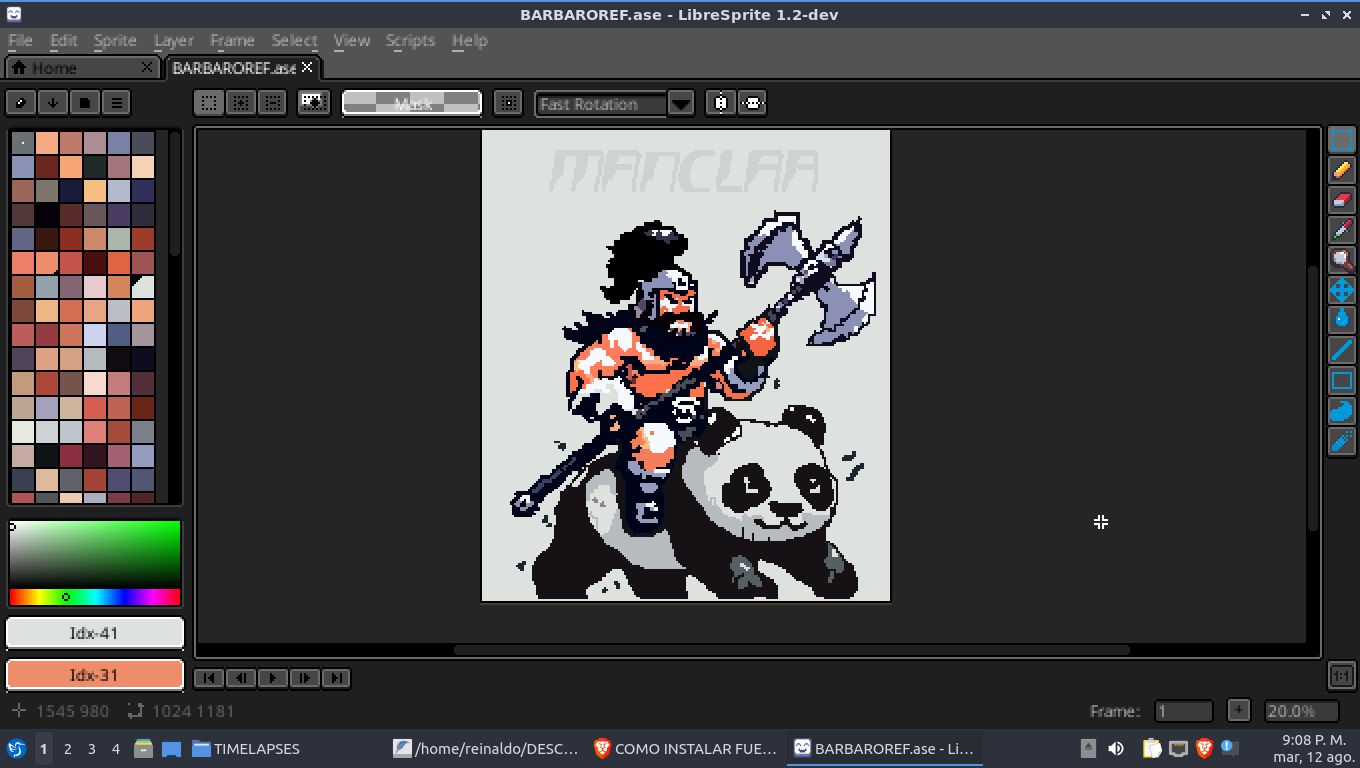Choose the Zoom magnifier tool
Screen dimensions: 1360x768
point(1341,260)
